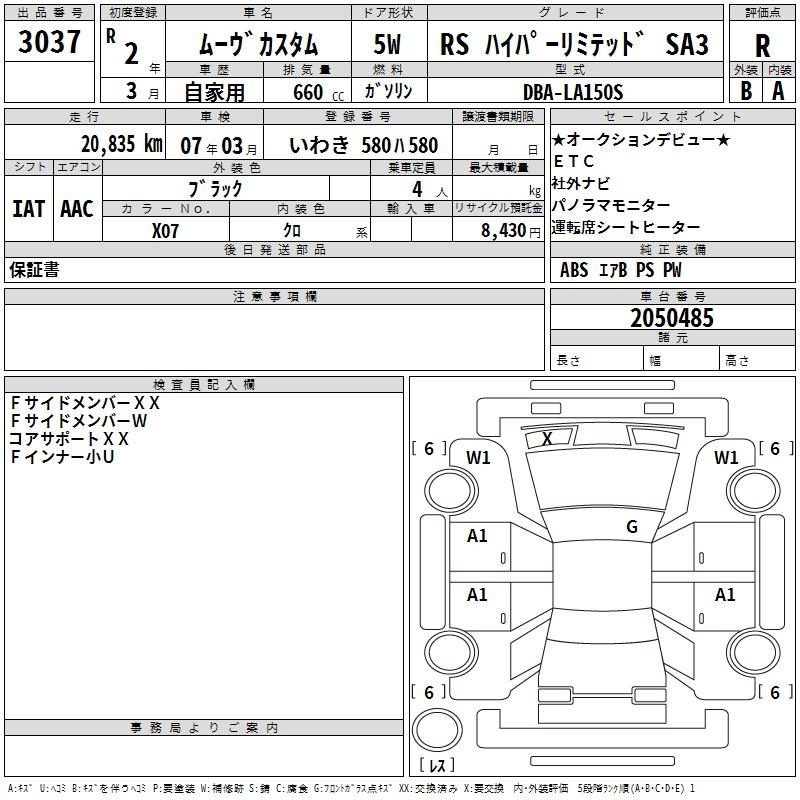Select the W1 marker on the left fender
The image size is (800, 800).
pos(478,458)
